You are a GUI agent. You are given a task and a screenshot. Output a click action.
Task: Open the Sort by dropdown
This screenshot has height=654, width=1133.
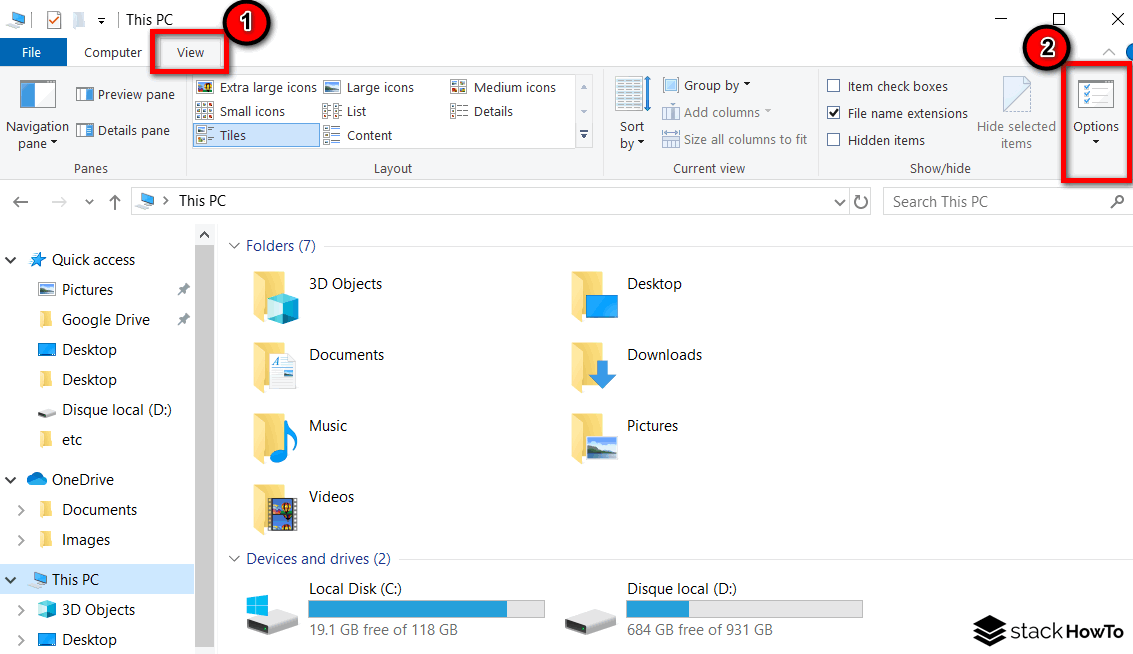pyautogui.click(x=632, y=113)
